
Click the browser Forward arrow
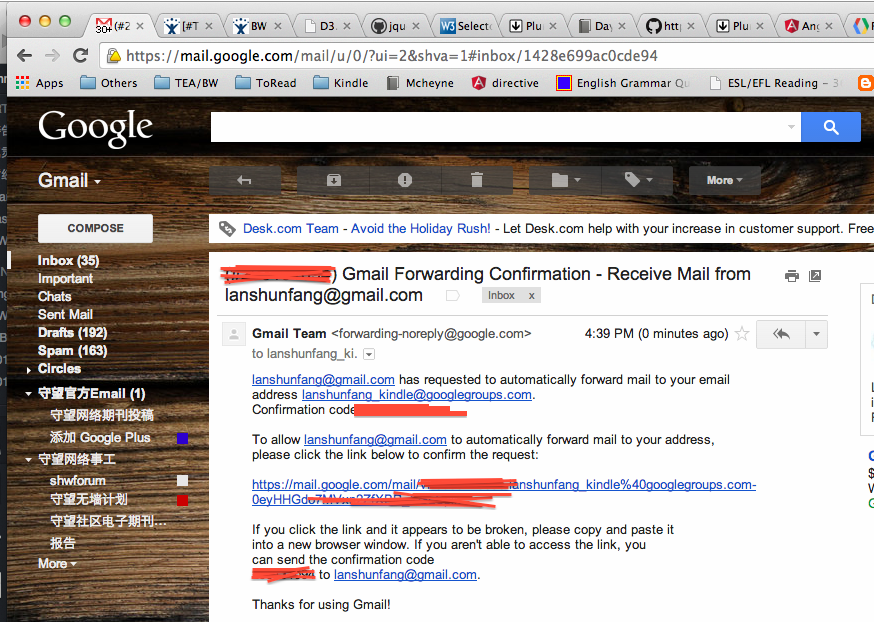click(52, 55)
